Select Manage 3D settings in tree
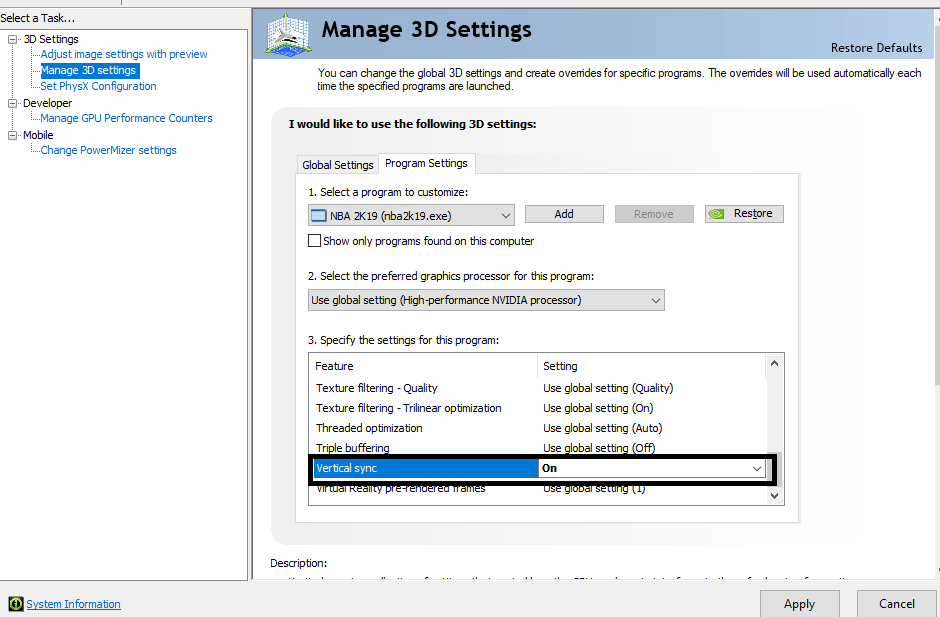The height and width of the screenshot is (617, 940). point(89,70)
